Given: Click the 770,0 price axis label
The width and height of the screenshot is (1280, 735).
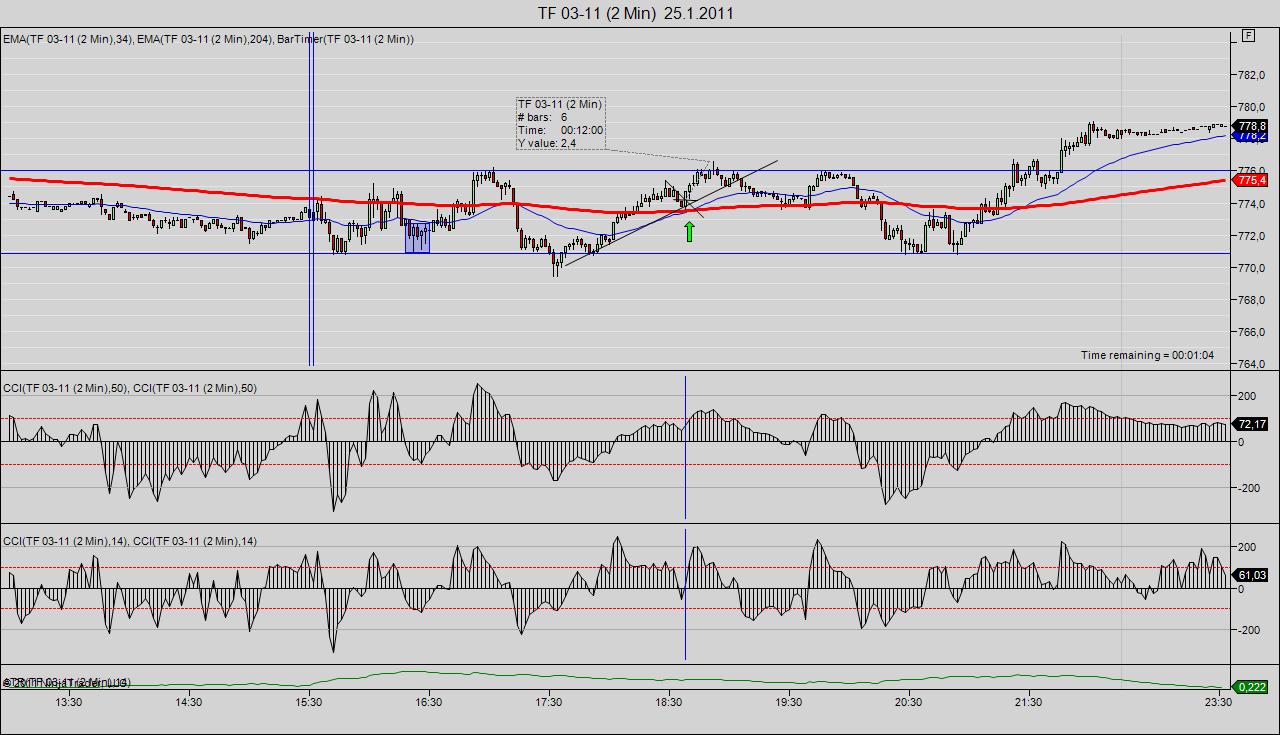Looking at the screenshot, I should point(1251,268).
